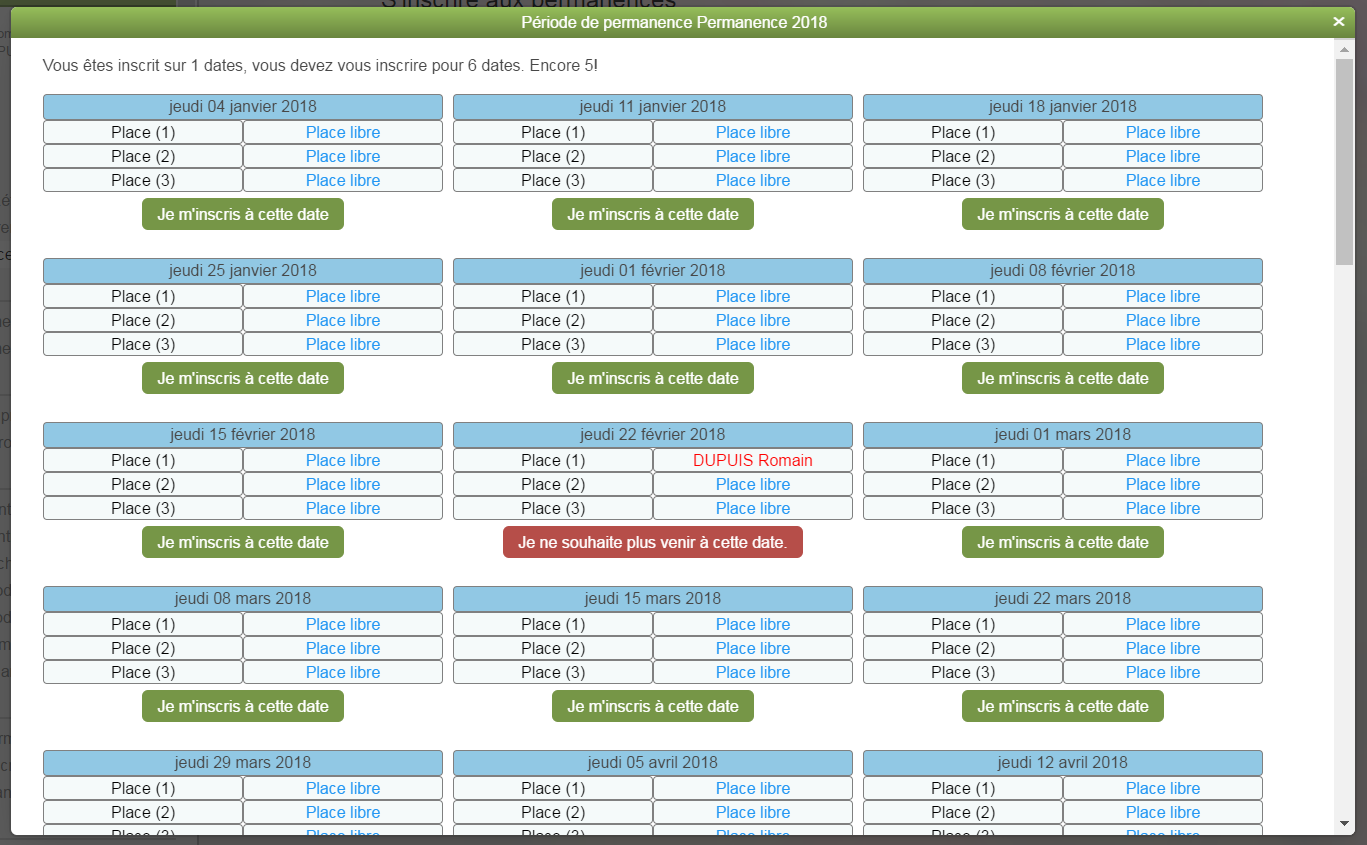Click the 'Période de permanence Permanence 2018' title
The image size is (1367, 845).
pos(674,22)
